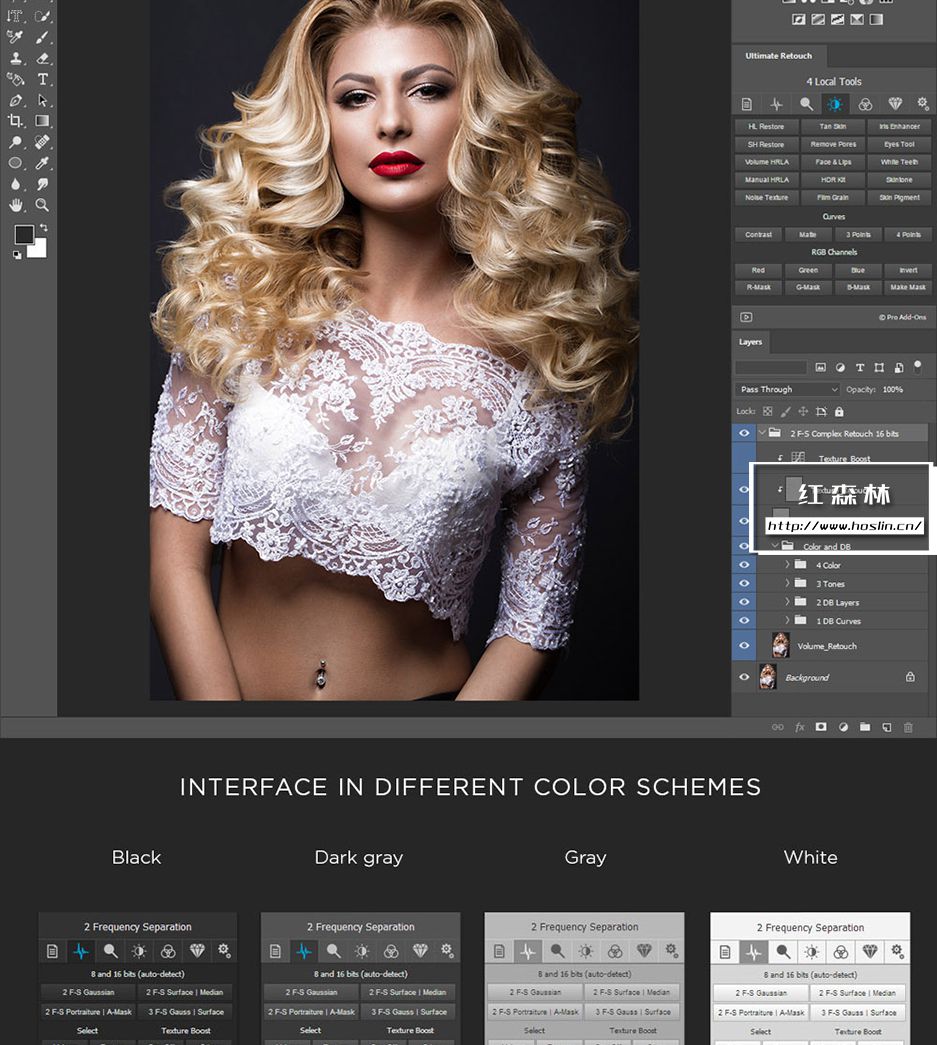Expand the 1 DB Curves group
The width and height of the screenshot is (937, 1045).
tap(787, 620)
